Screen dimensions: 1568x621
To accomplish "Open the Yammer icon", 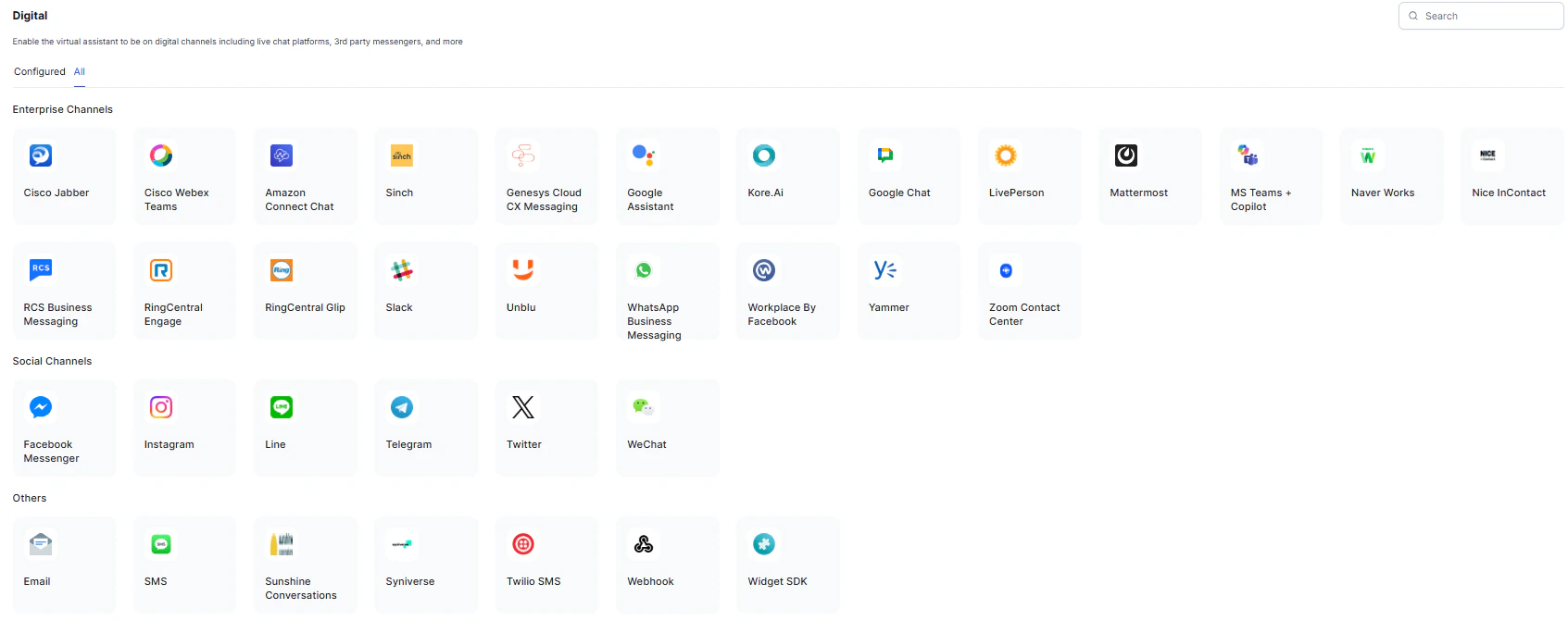I will (x=885, y=270).
